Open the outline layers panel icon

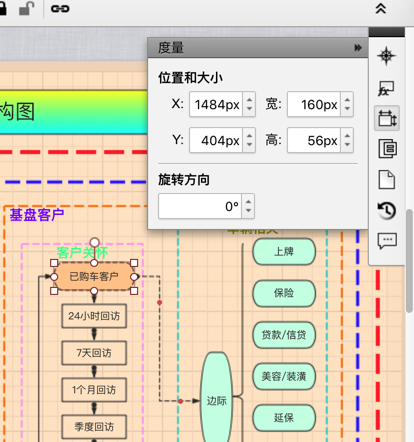point(387,149)
